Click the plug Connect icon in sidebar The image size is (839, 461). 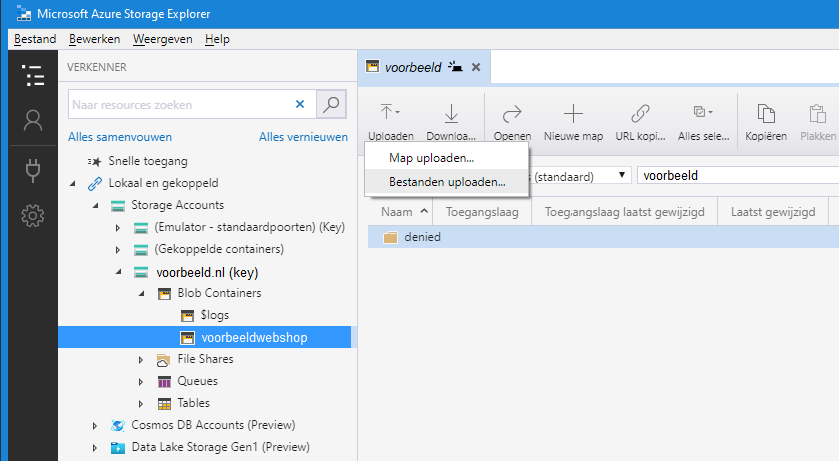[33, 171]
